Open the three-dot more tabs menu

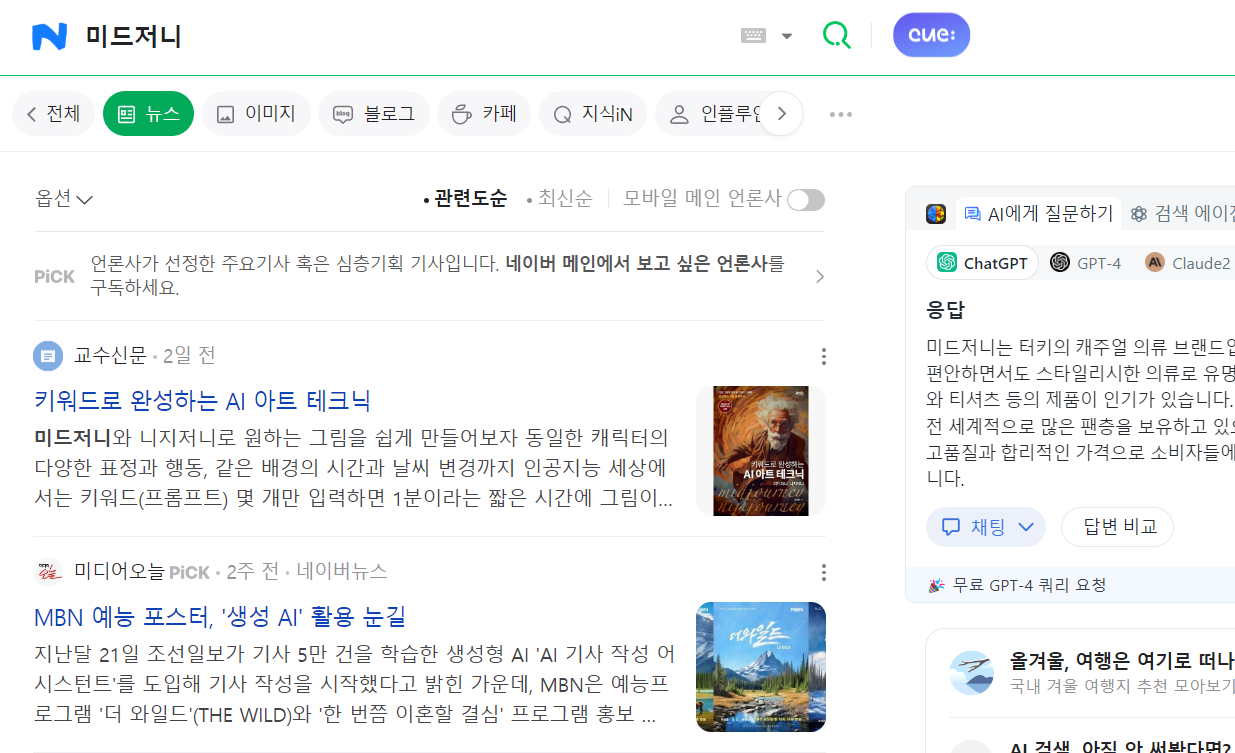[841, 114]
